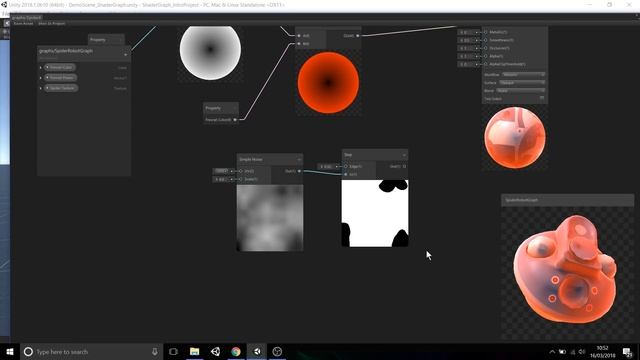Open the Workflow dropdown on master node
This screenshot has width=640, height=360.
(523, 75)
